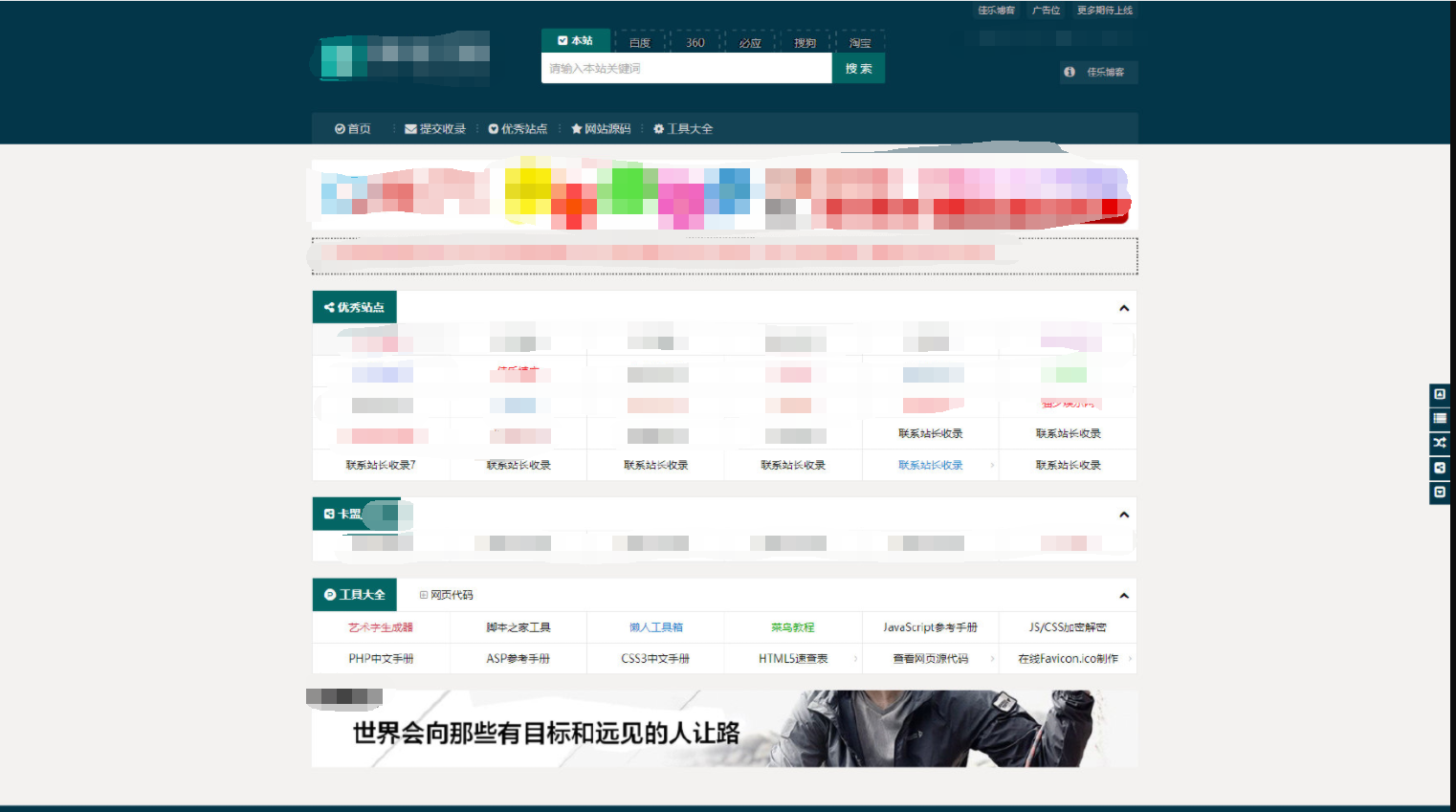Click the shuffle icon in right sidebar

pyautogui.click(x=1440, y=443)
